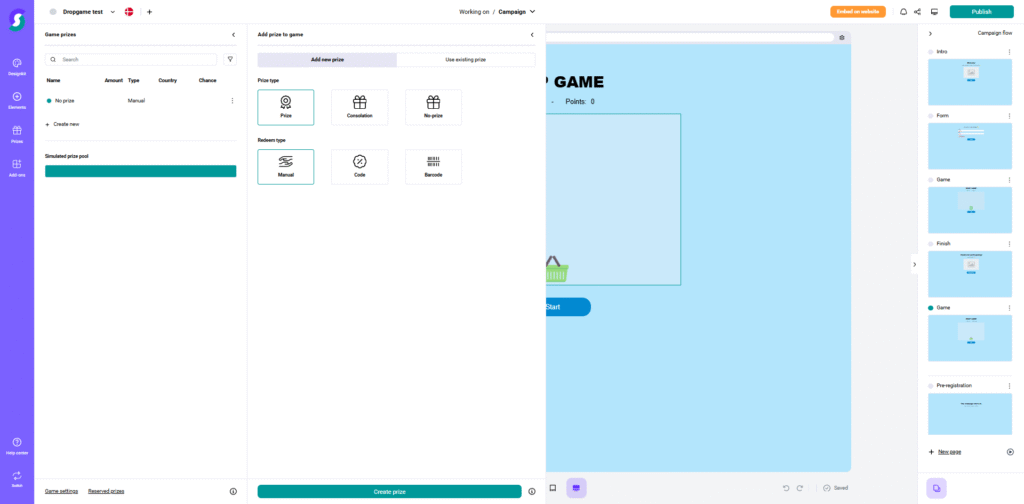Select the No-prize prize type
The width and height of the screenshot is (1024, 504).
tap(433, 107)
